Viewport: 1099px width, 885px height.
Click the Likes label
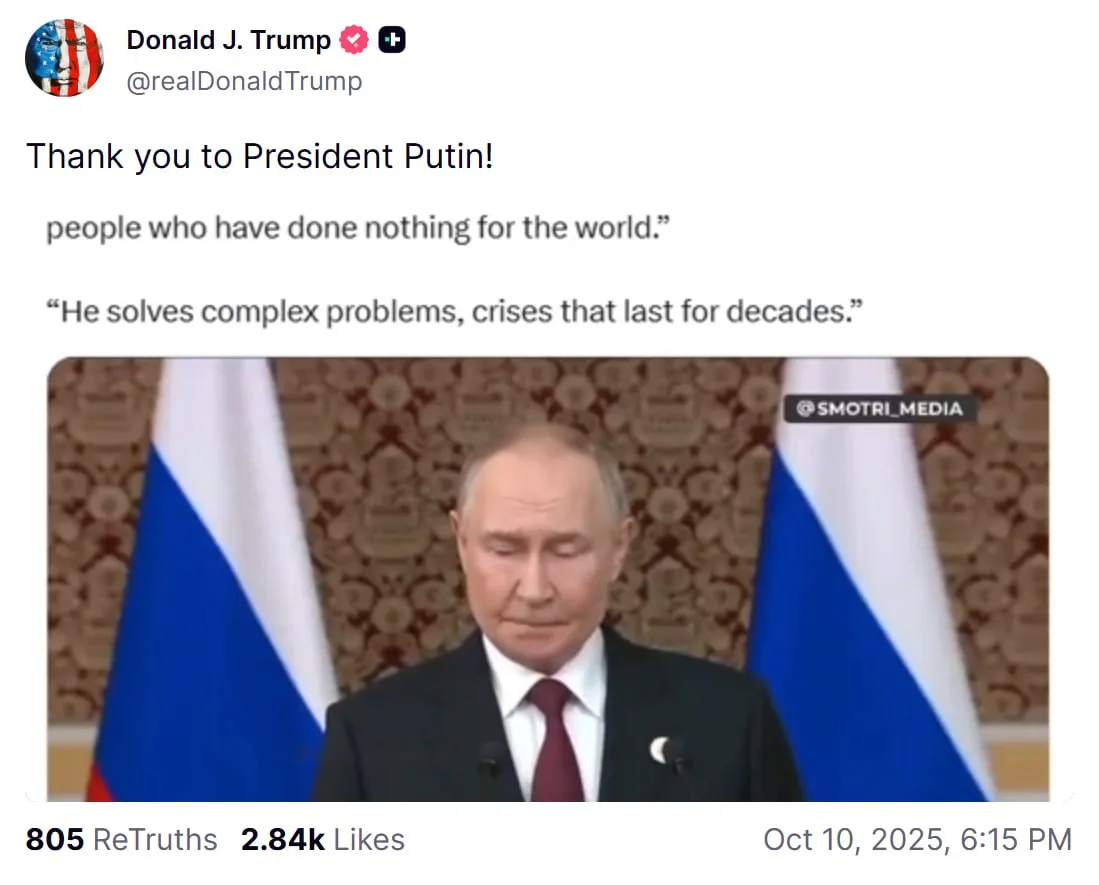369,839
